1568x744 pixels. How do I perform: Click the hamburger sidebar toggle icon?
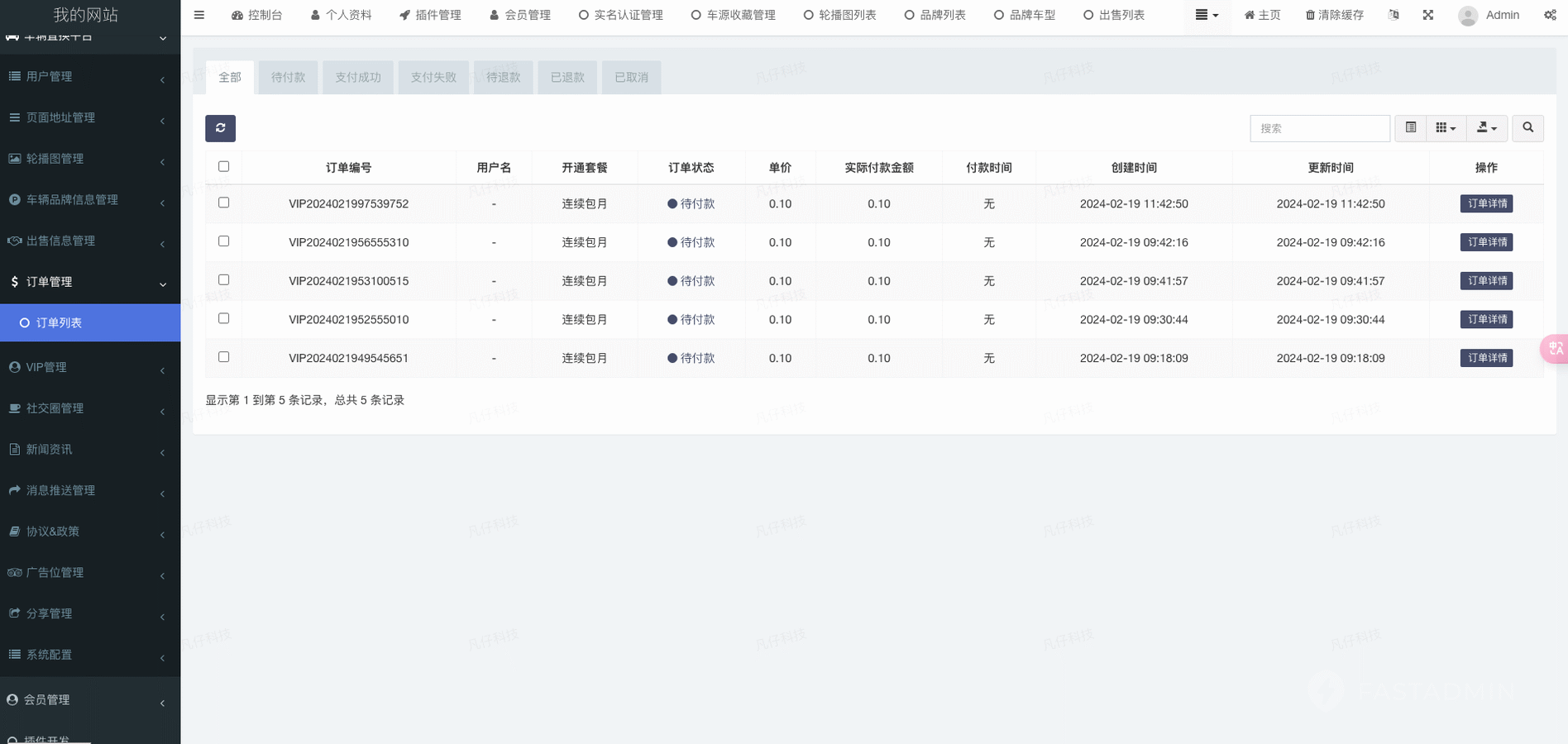(199, 15)
